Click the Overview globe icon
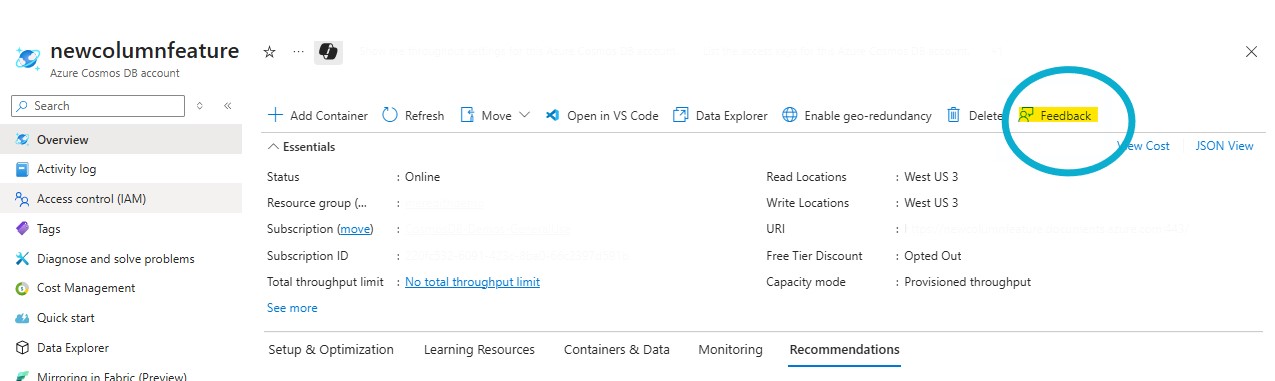This screenshot has height=381, width=1275. pyautogui.click(x=22, y=140)
